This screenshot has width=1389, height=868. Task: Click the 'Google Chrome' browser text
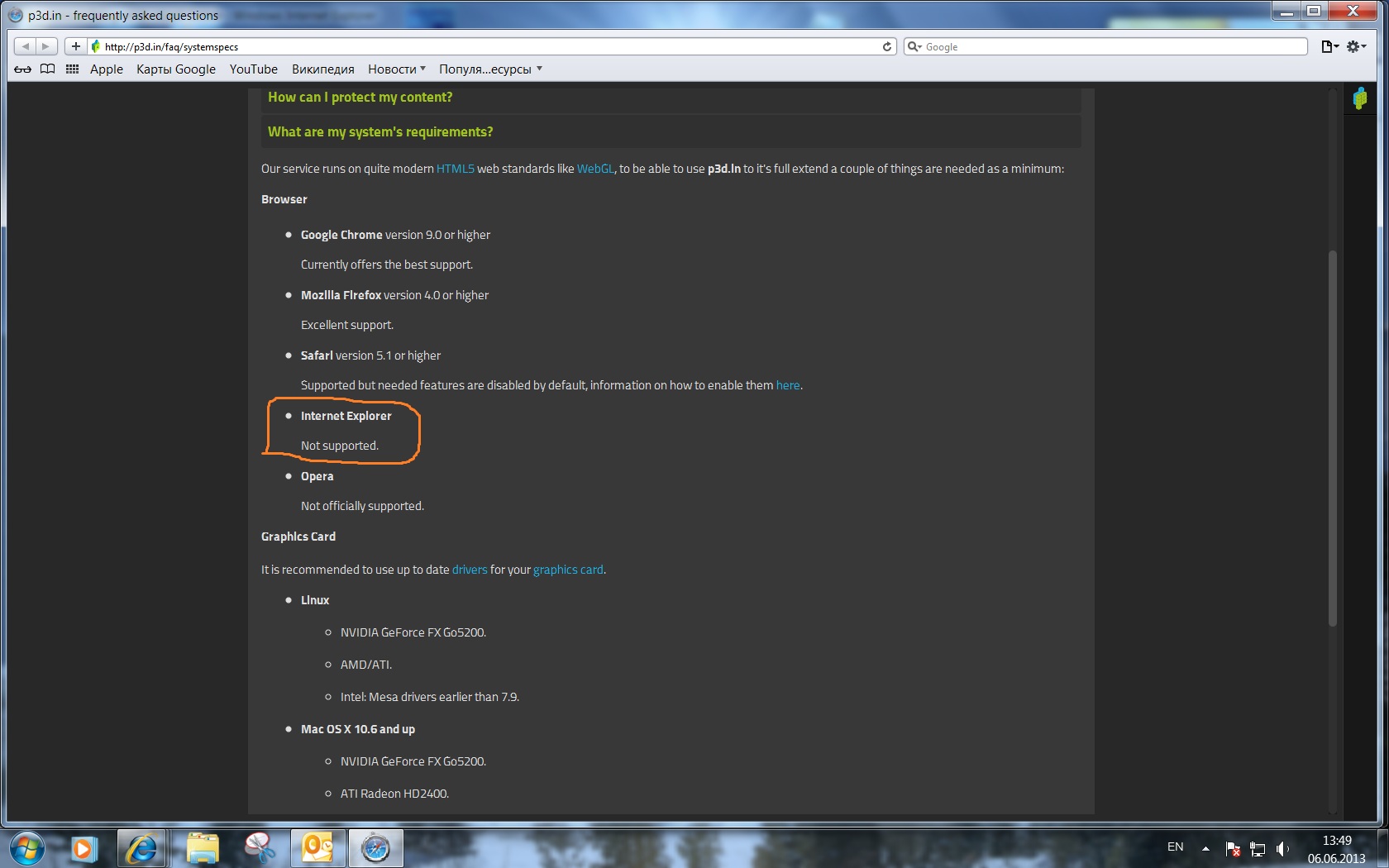point(341,235)
